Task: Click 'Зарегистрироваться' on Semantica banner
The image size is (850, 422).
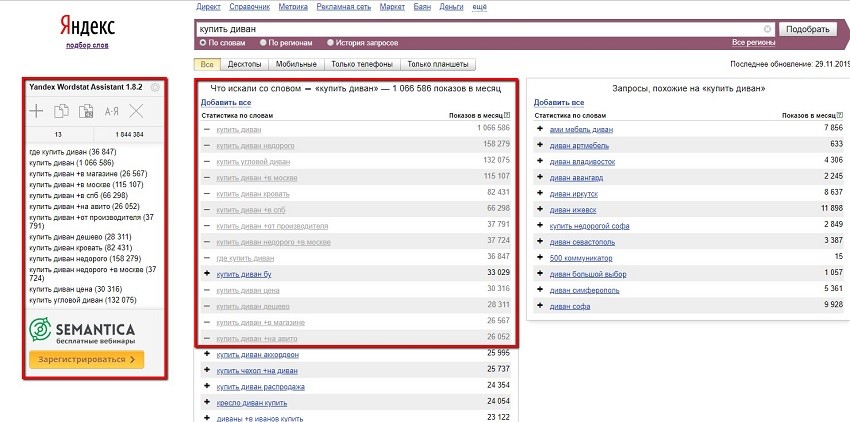Action: (x=87, y=360)
